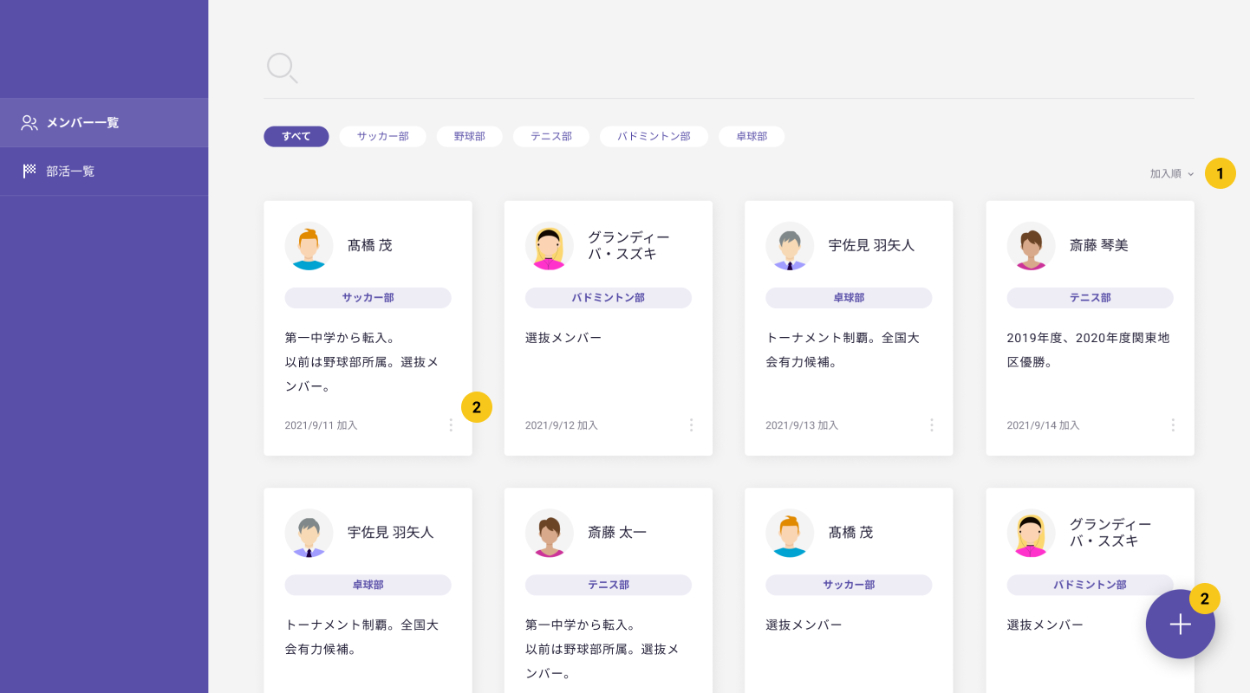The image size is (1250, 693).
Task: Click the members icon beside メンバー一覧
Action: point(29,123)
